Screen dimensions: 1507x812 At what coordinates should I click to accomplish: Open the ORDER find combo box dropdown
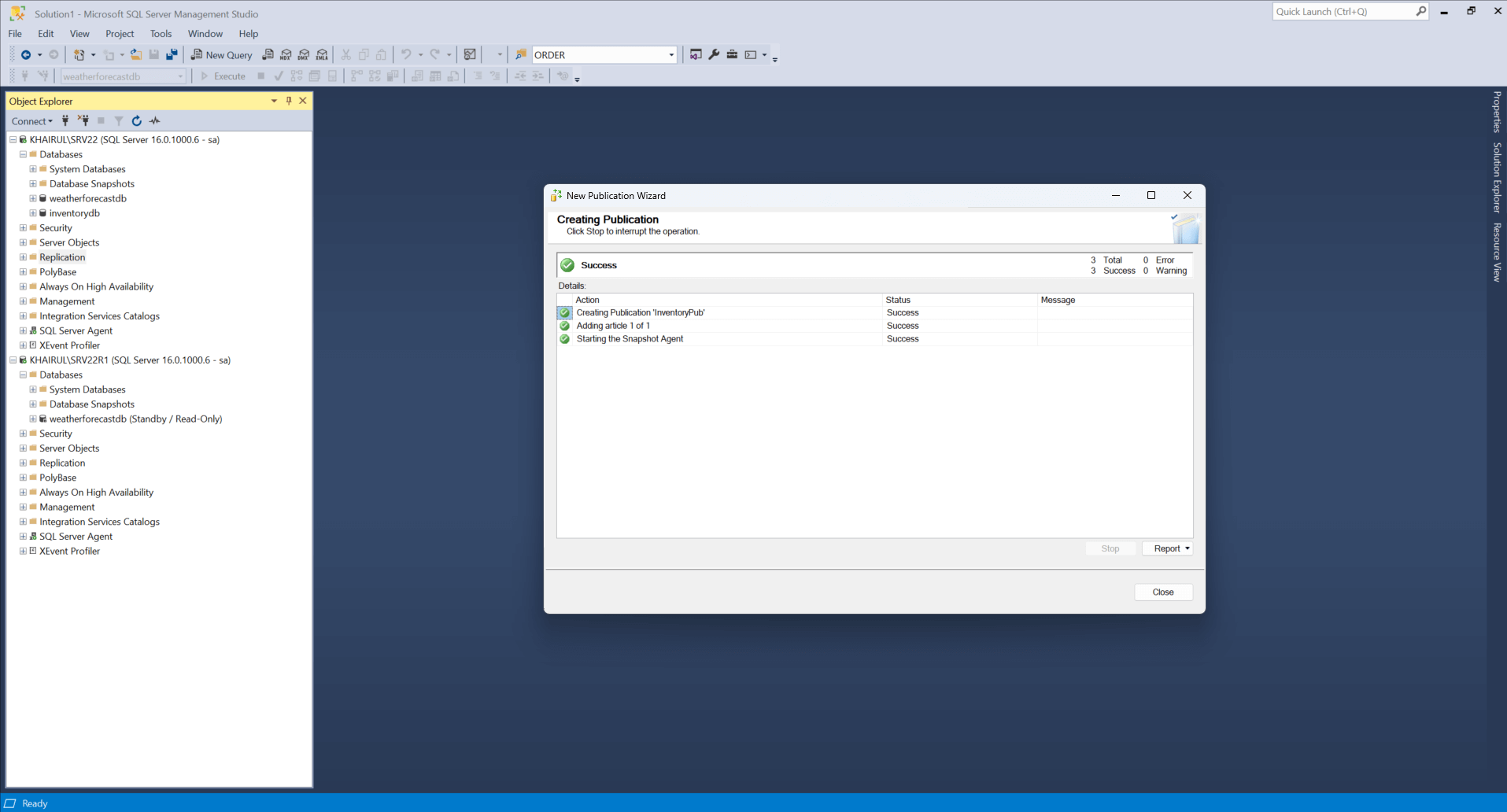point(671,55)
